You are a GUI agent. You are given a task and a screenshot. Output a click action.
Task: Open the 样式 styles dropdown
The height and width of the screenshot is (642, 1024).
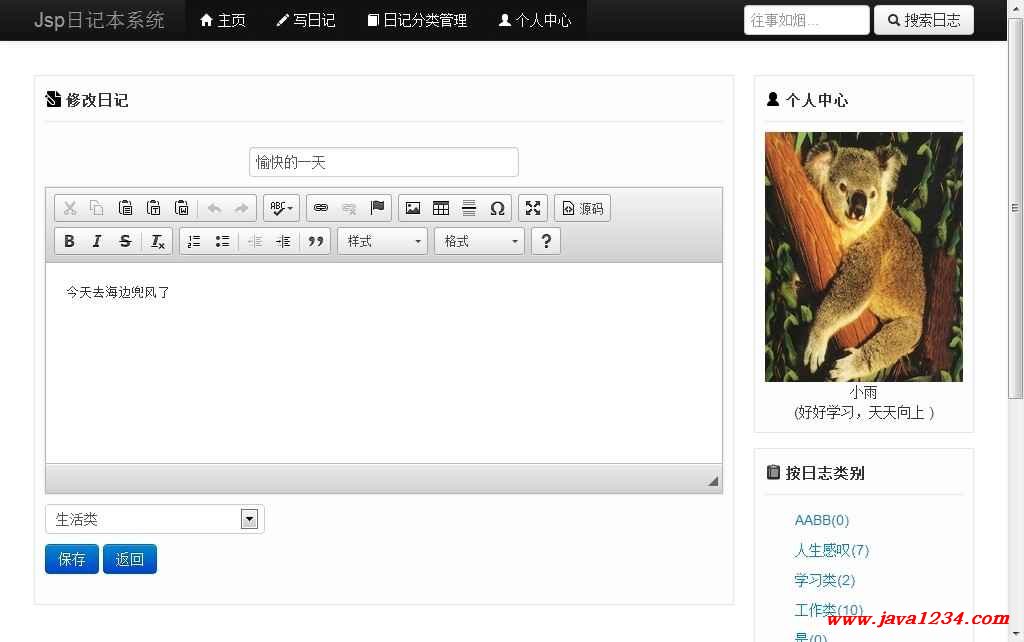pos(383,241)
